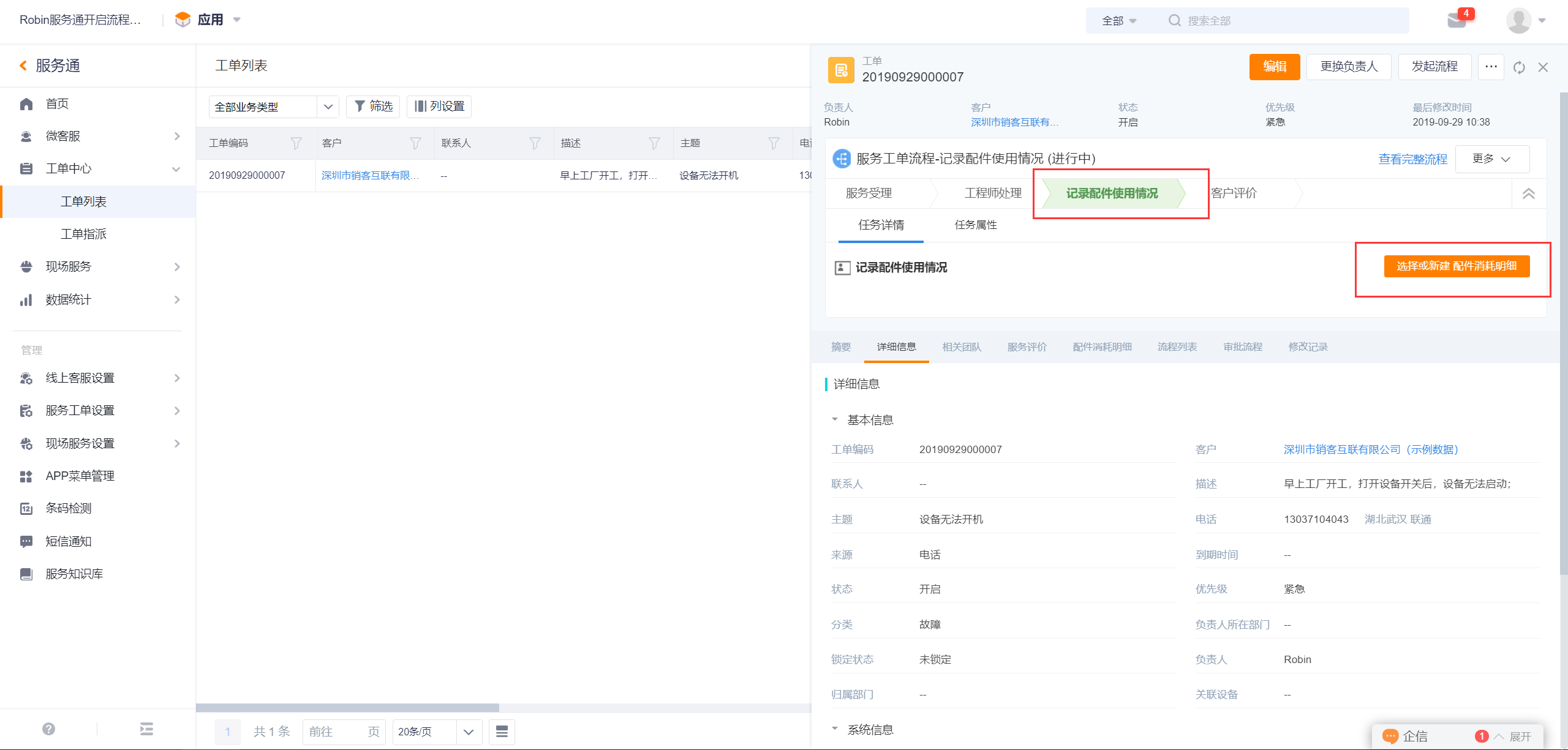Open the 全部 search scope dropdown
The height and width of the screenshot is (750, 1568).
(x=1119, y=21)
